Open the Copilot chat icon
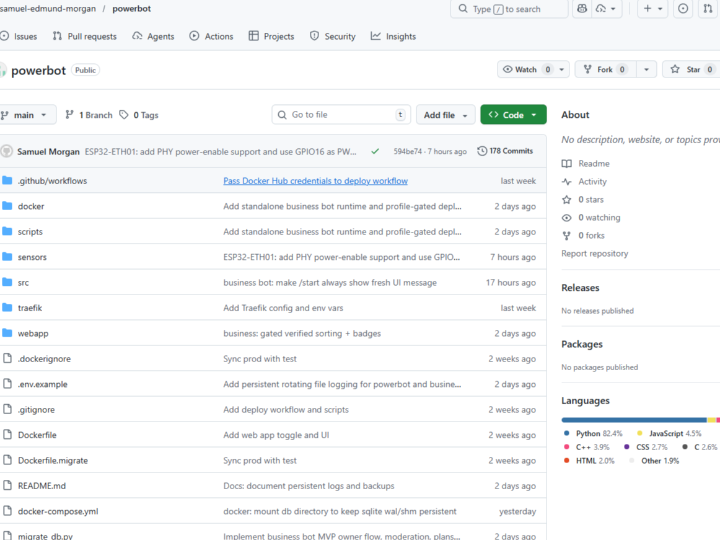 click(x=582, y=9)
